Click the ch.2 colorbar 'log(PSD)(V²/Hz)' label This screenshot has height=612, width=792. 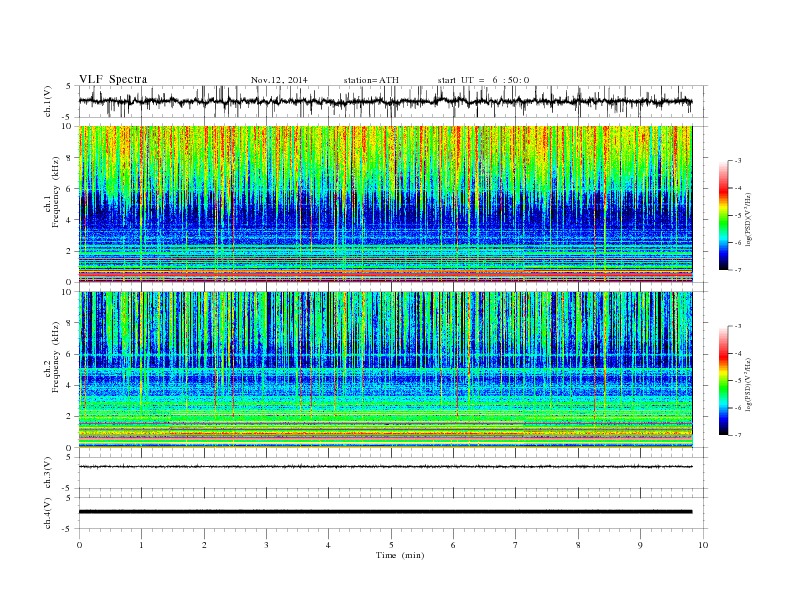749,384
